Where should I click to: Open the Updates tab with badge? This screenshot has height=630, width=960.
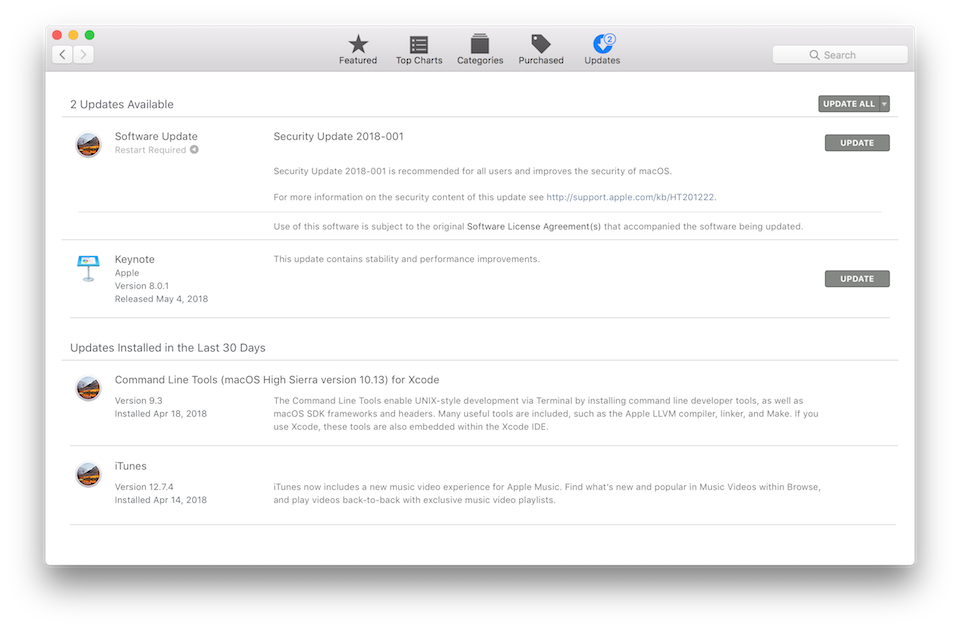[602, 50]
